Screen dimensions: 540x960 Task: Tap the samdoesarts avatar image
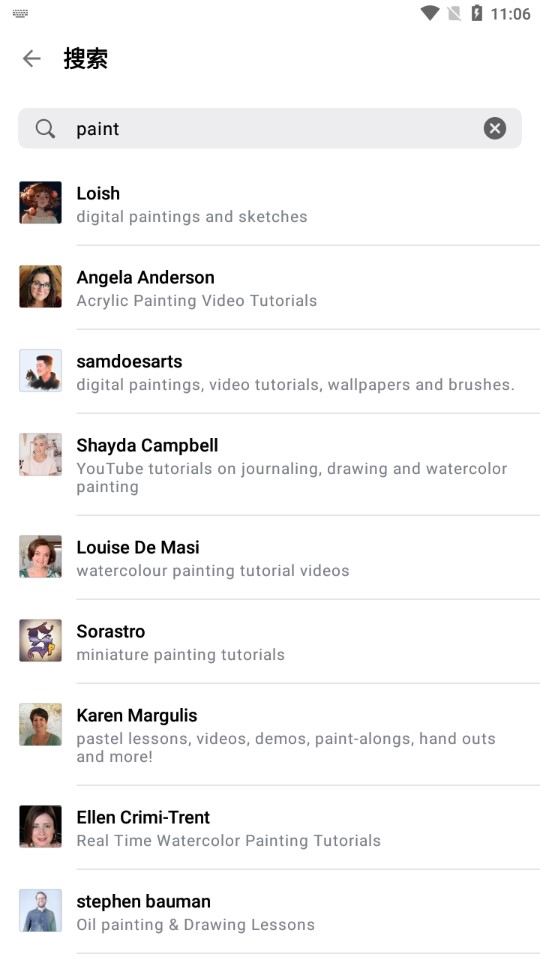click(40, 370)
